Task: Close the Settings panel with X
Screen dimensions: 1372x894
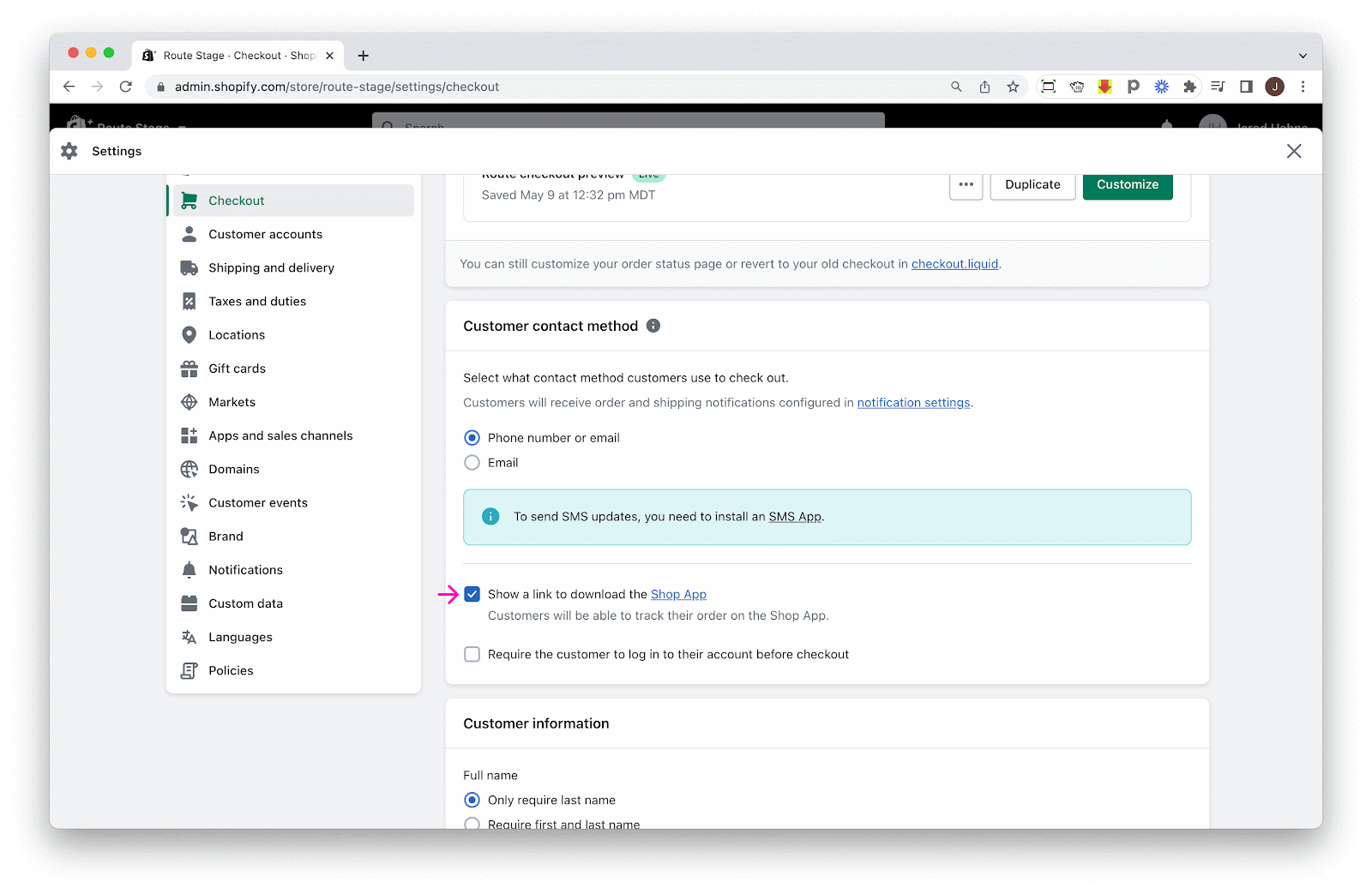Action: pos(1294,151)
